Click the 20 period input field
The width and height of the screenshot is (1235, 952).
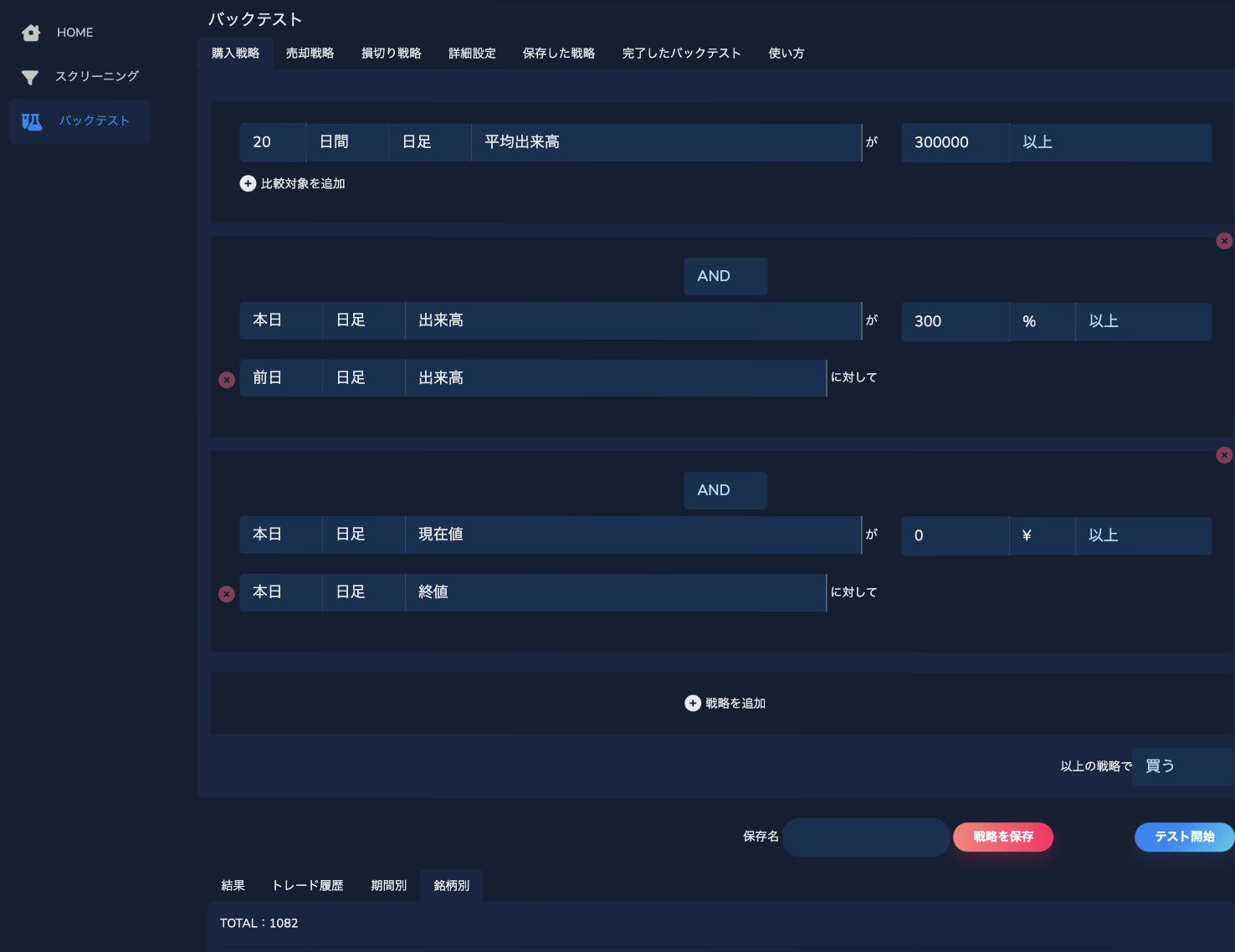click(x=273, y=142)
